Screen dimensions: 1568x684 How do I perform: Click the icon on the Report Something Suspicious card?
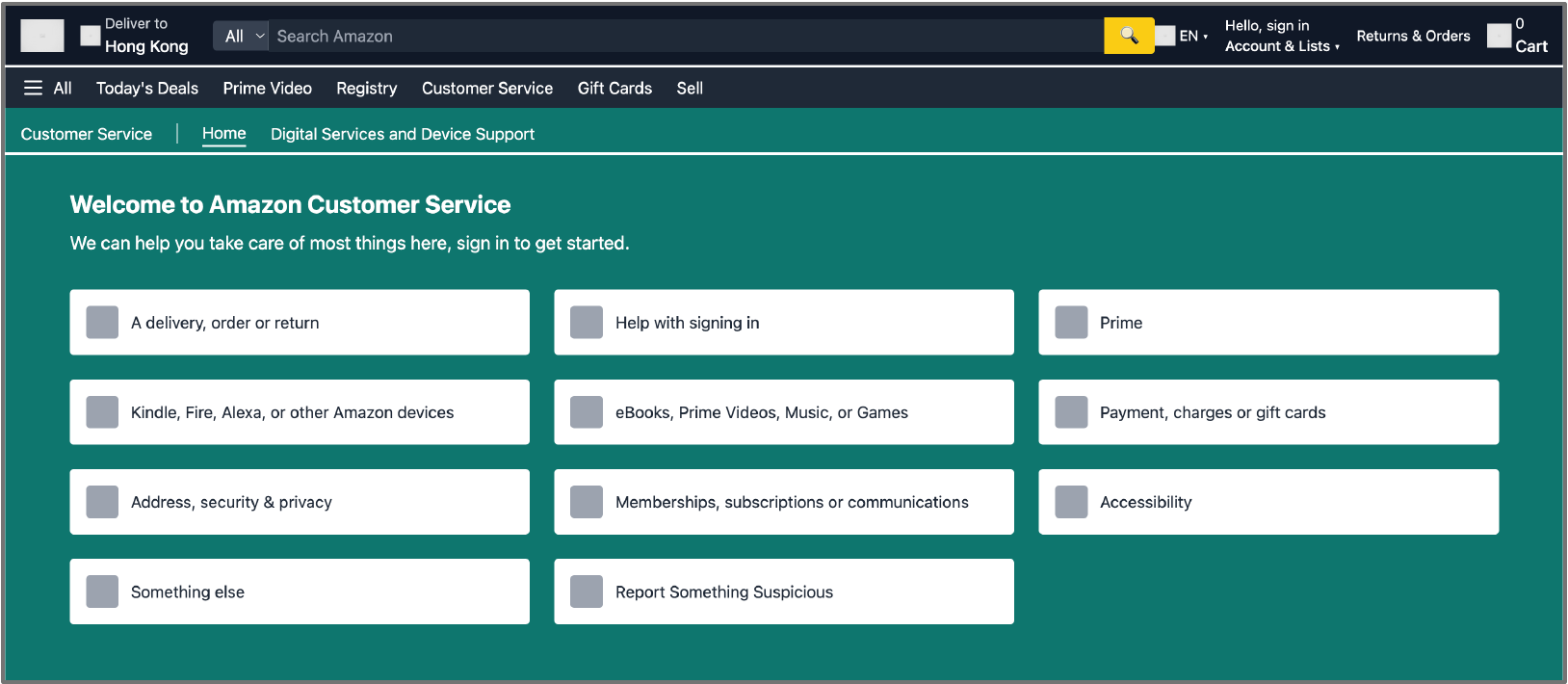[x=587, y=592]
